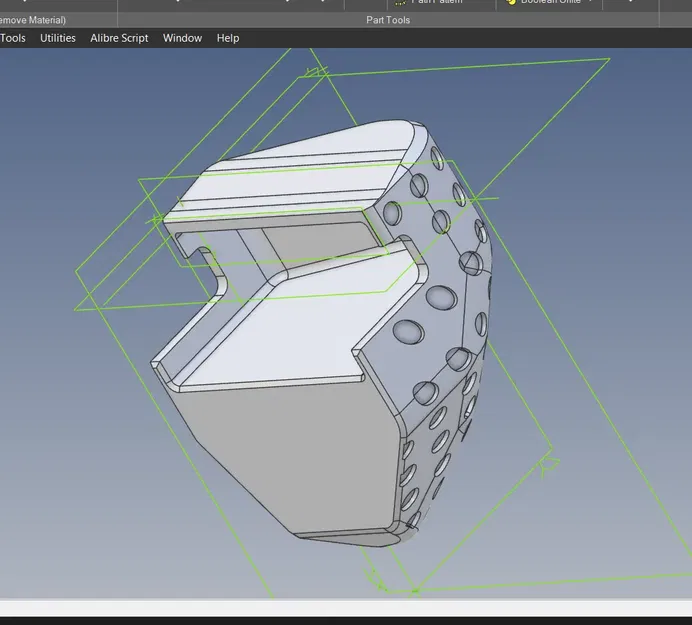692x625 pixels.
Task: Open the Help menu
Action: tap(228, 38)
